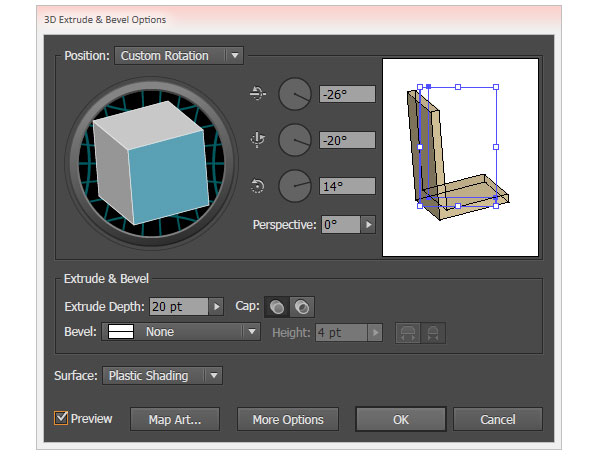Open the Position preset dropdown
Screen dimensions: 600x456
coord(178,56)
